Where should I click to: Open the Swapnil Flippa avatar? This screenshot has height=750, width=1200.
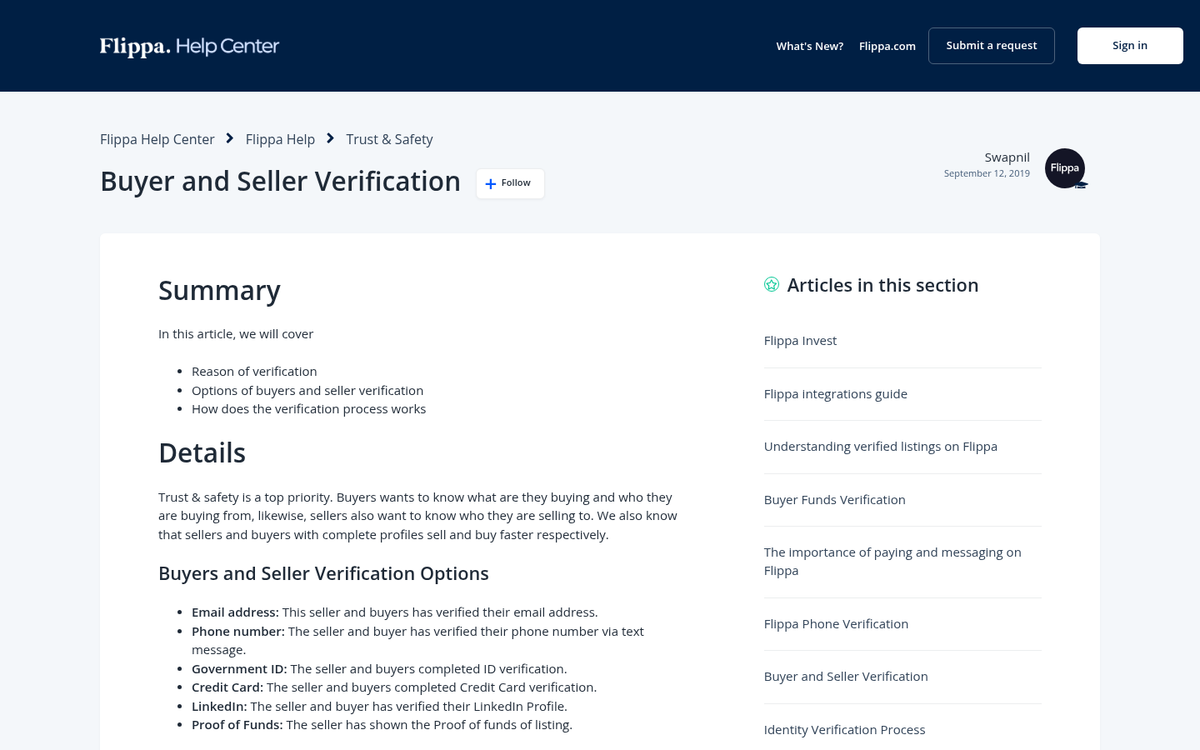pos(1064,168)
